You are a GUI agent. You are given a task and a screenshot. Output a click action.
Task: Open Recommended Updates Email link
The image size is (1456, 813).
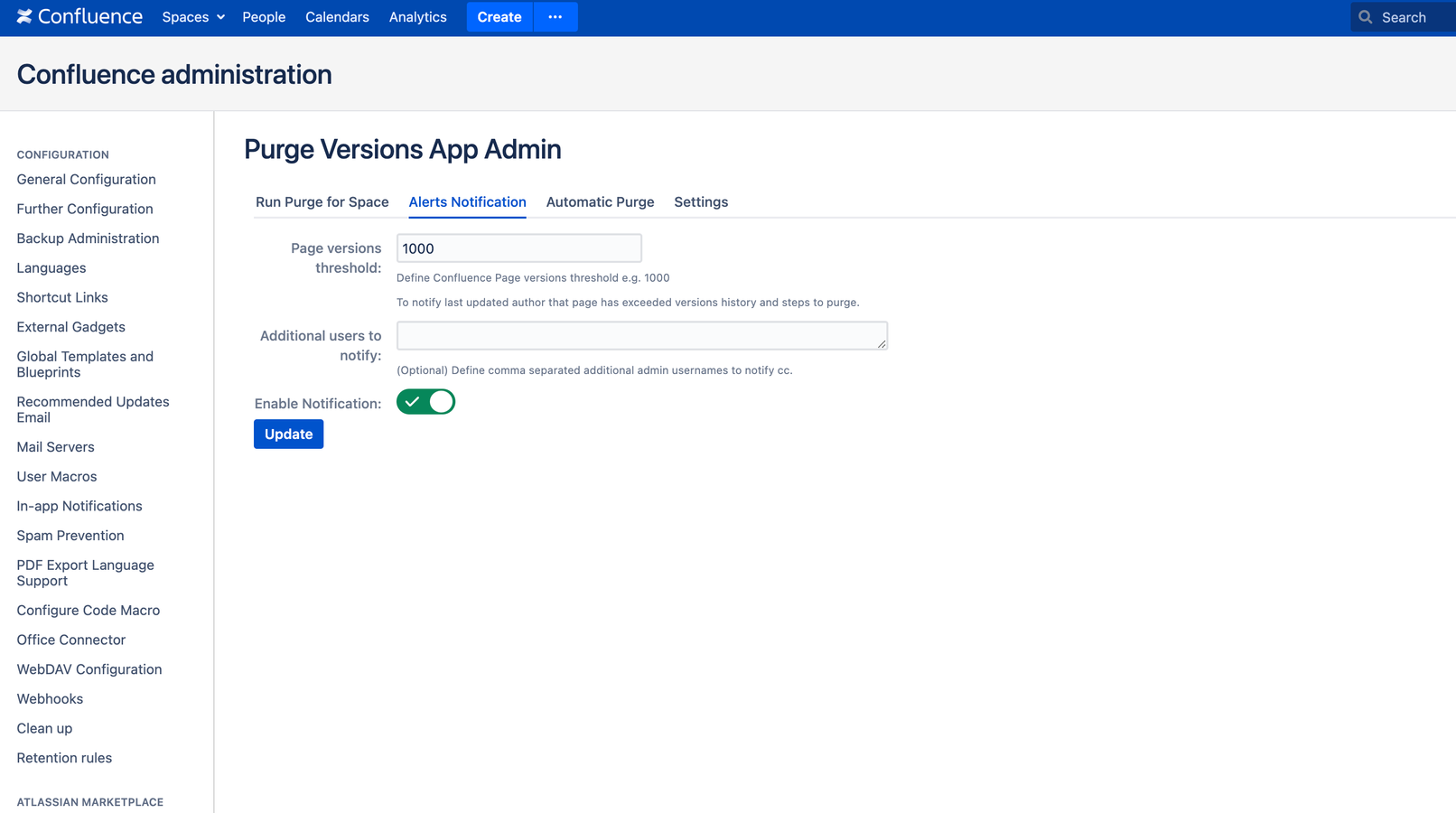93,409
